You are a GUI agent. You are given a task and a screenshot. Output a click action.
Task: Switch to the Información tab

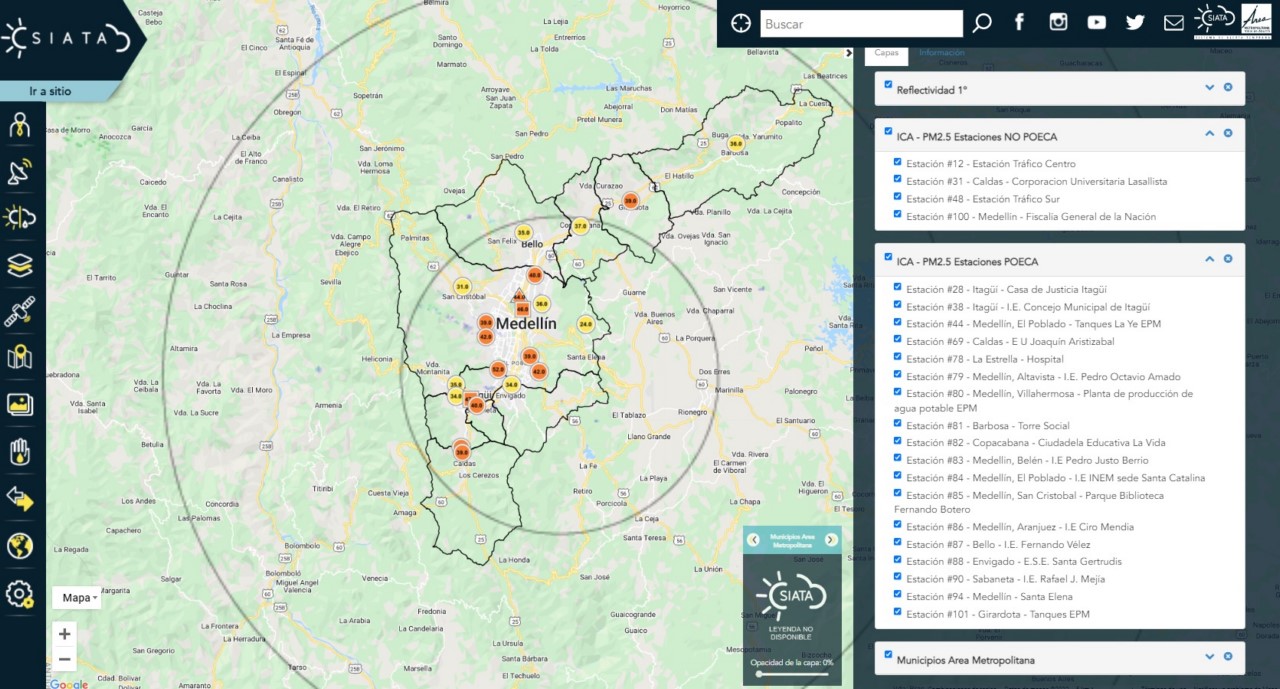941,53
